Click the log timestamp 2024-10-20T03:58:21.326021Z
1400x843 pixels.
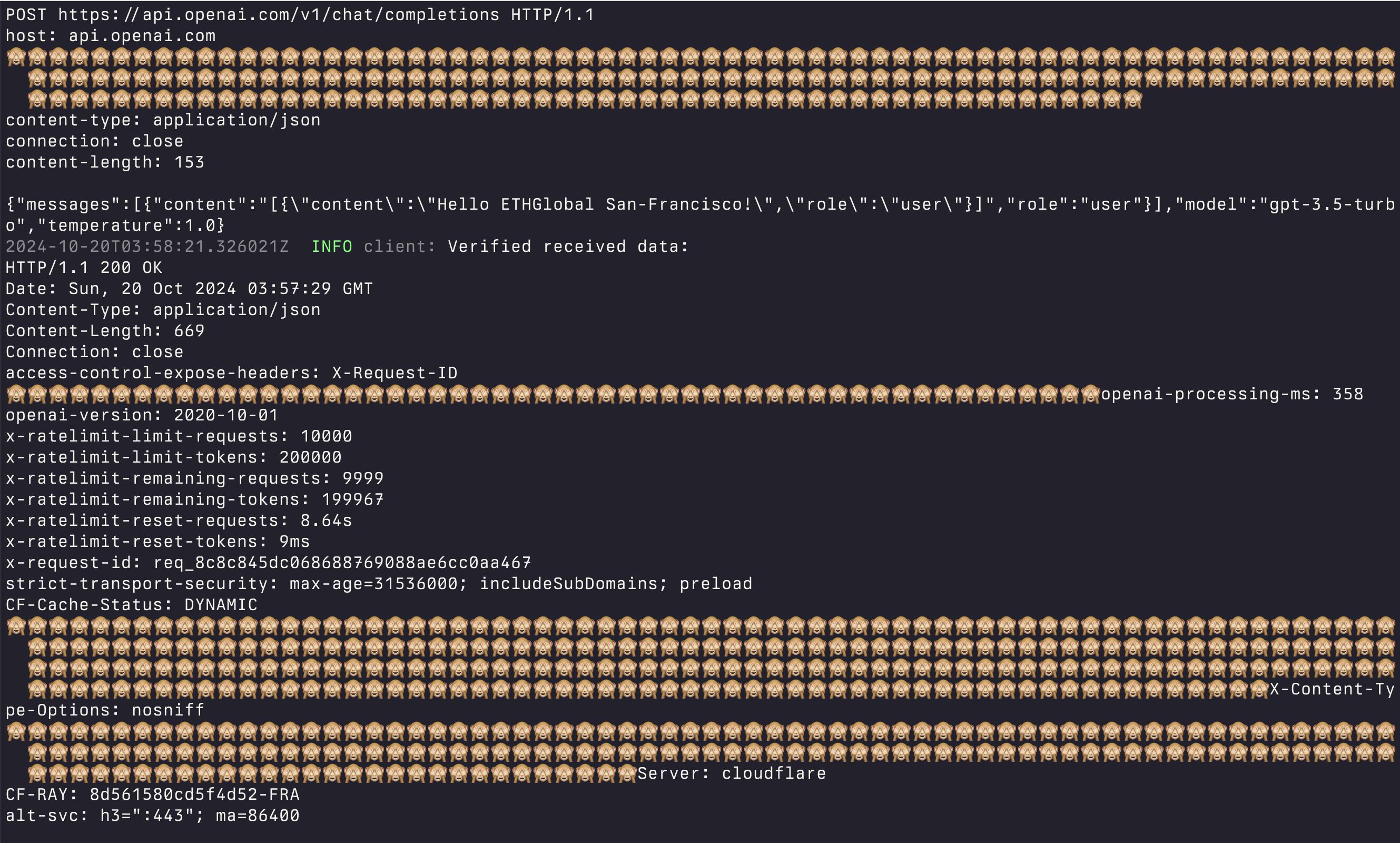147,246
